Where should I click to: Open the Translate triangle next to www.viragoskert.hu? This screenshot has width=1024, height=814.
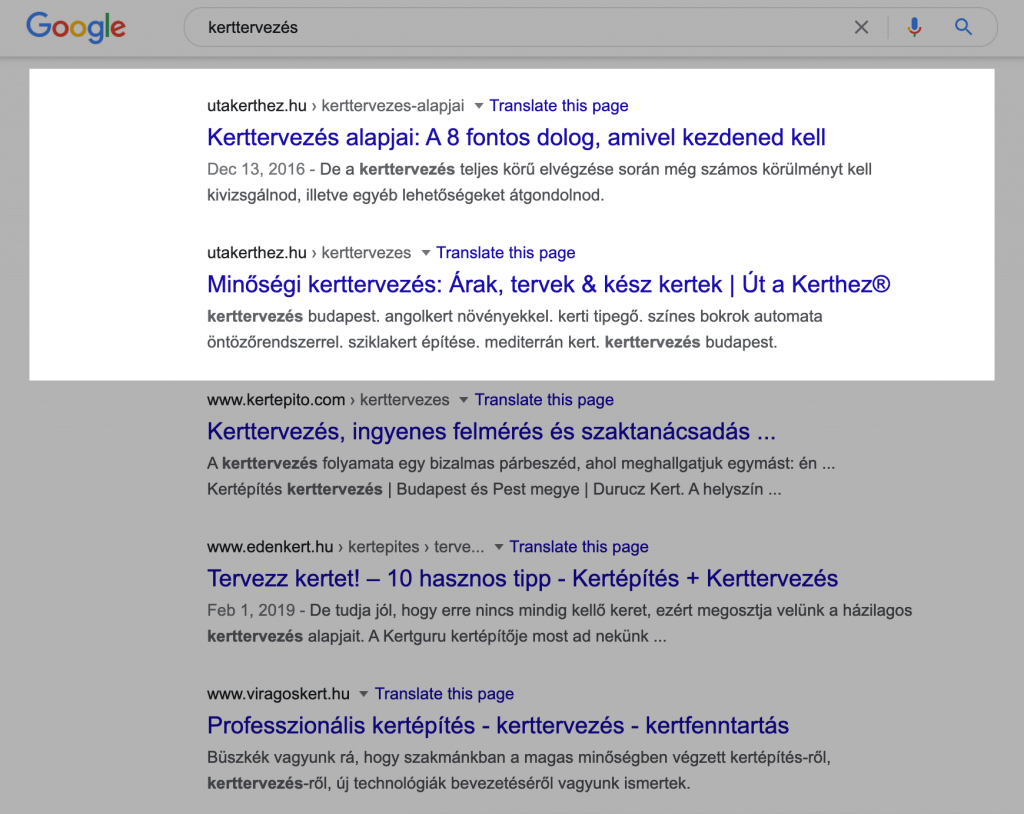[x=362, y=693]
